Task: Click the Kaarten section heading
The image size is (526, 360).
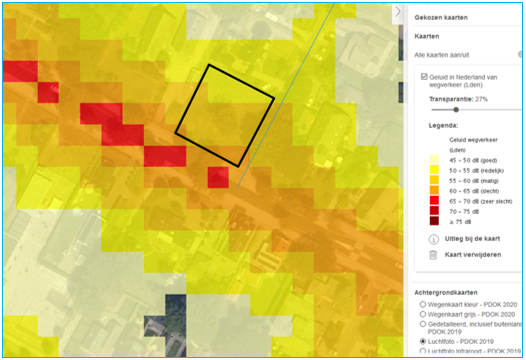Action: (427, 36)
